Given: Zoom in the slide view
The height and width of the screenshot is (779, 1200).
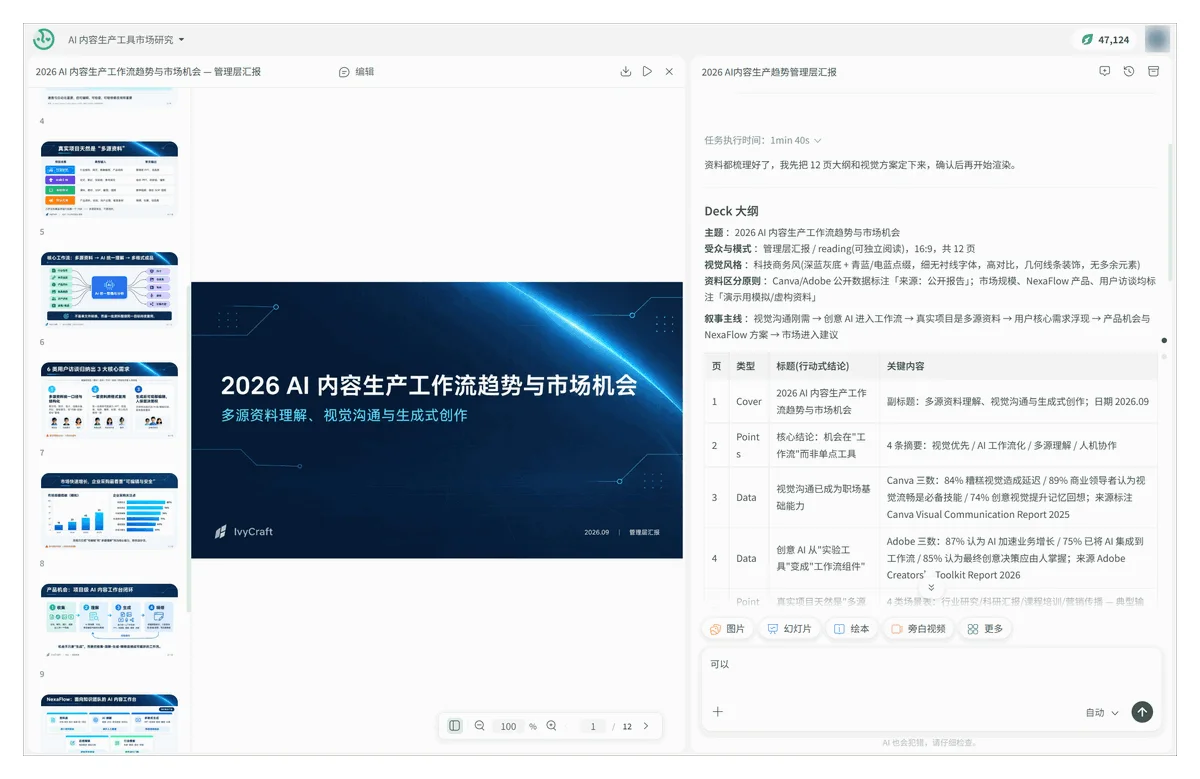Looking at the screenshot, I should tap(552, 726).
